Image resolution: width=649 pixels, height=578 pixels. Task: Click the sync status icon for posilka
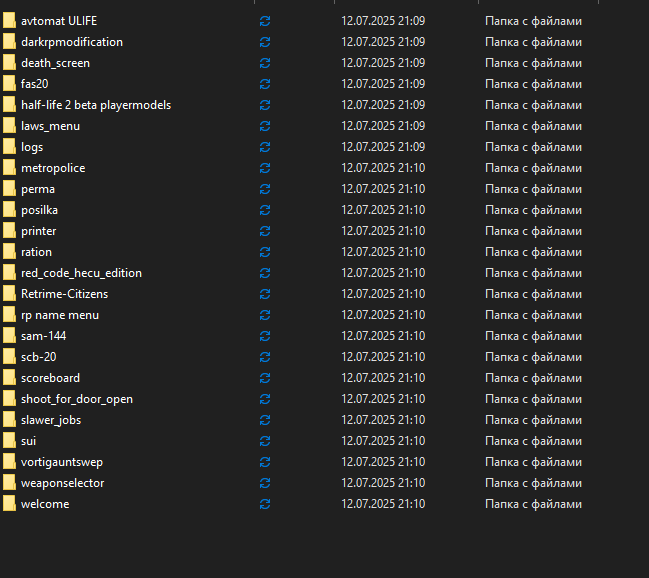265,210
